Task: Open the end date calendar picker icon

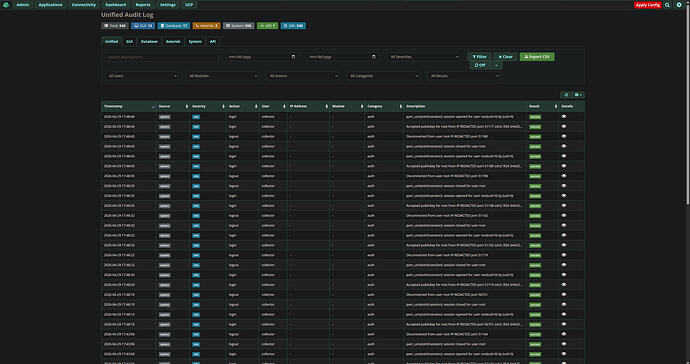Action: click(374, 57)
